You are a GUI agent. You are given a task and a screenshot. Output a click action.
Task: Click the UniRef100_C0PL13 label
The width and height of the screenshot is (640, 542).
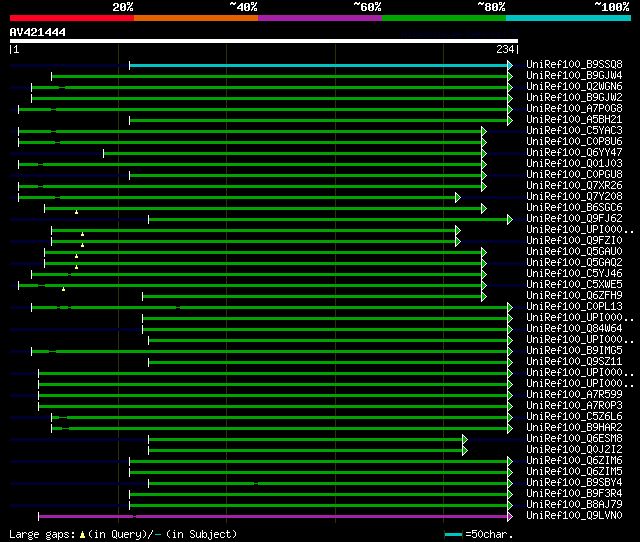(574, 307)
